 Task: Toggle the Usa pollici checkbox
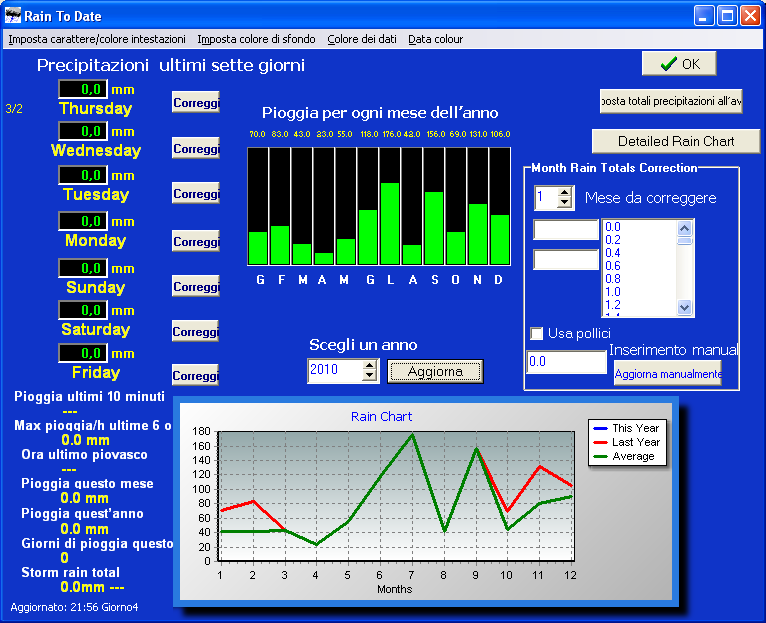pyautogui.click(x=536, y=333)
